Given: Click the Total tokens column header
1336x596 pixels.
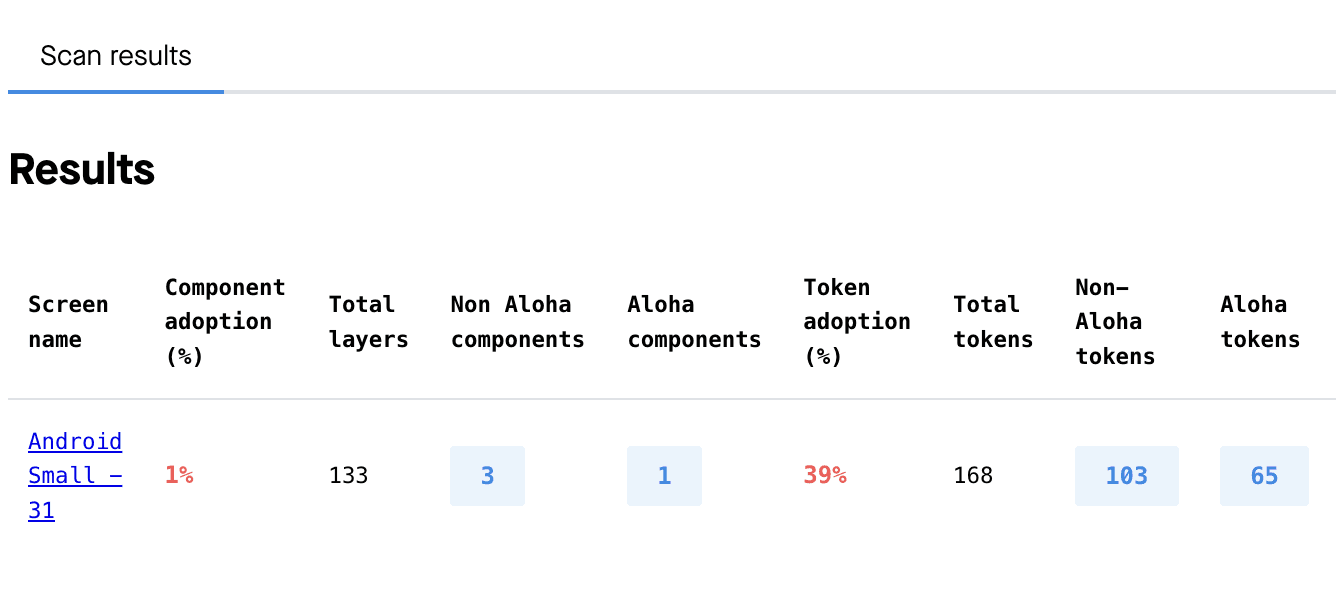Looking at the screenshot, I should [993, 322].
